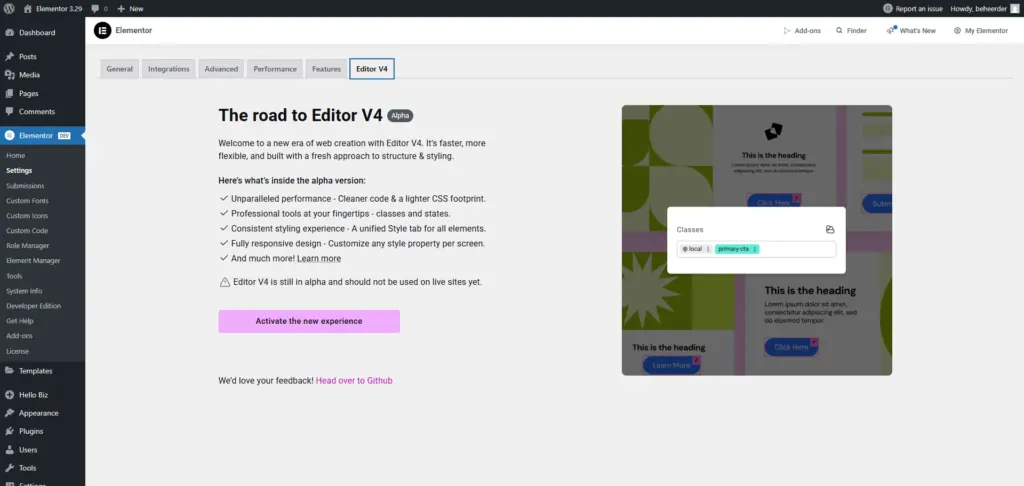
Task: Click the DEV badge beside Elementor
Action: 64,136
